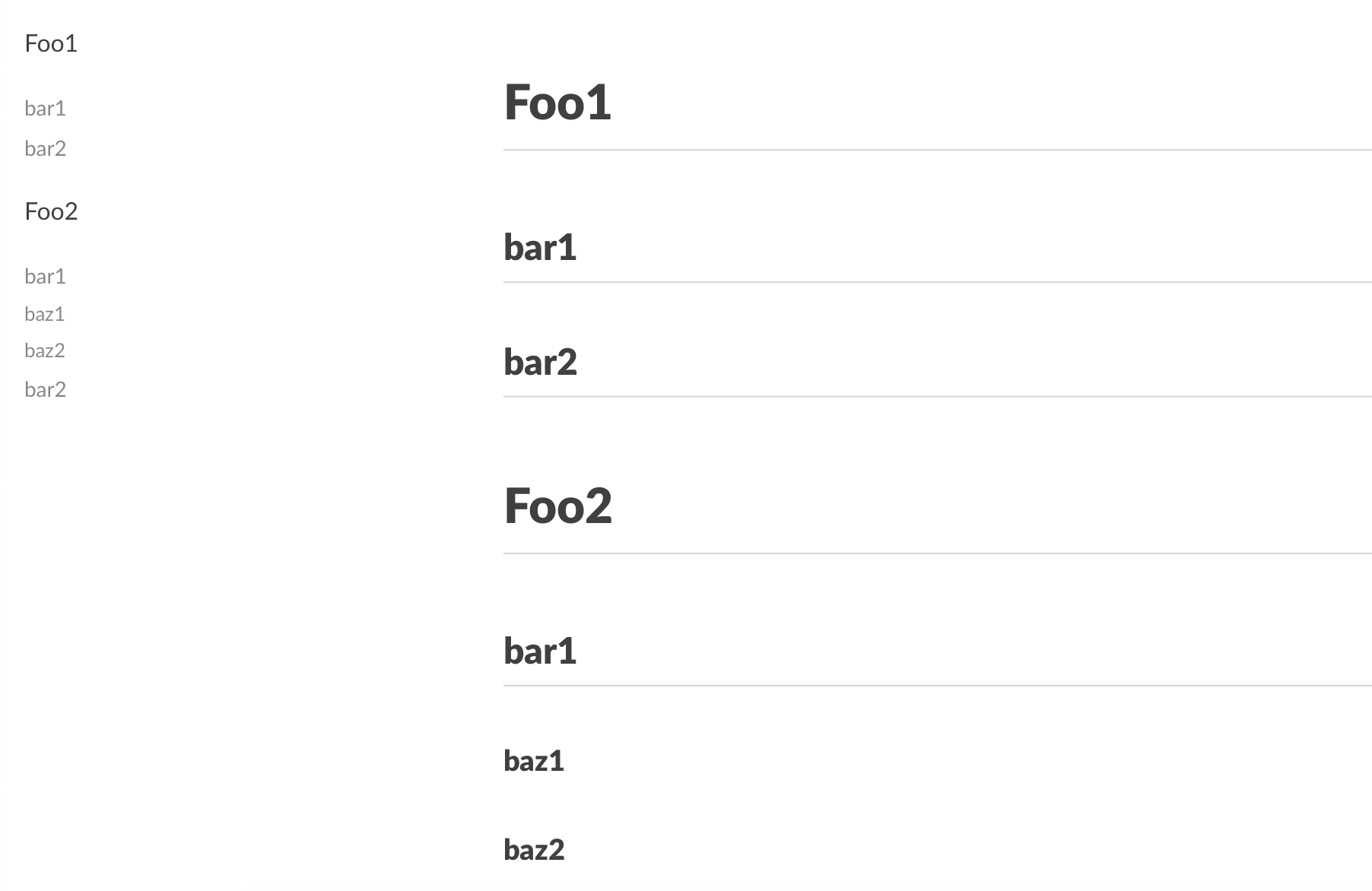Open the bar1 link under Foo1
Image resolution: width=1372 pixels, height=891 pixels.
click(x=44, y=109)
